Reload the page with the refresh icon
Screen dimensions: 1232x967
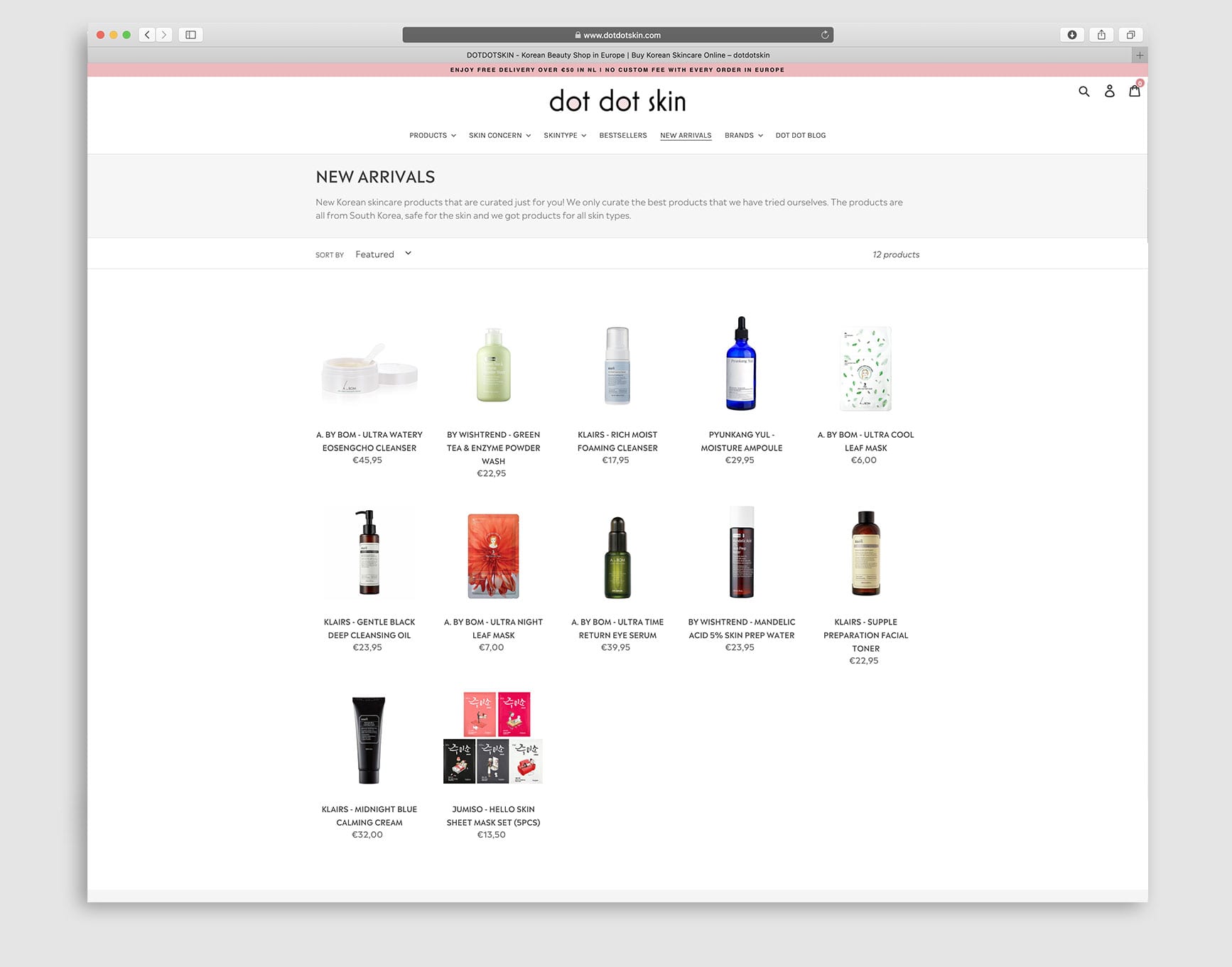(x=825, y=35)
